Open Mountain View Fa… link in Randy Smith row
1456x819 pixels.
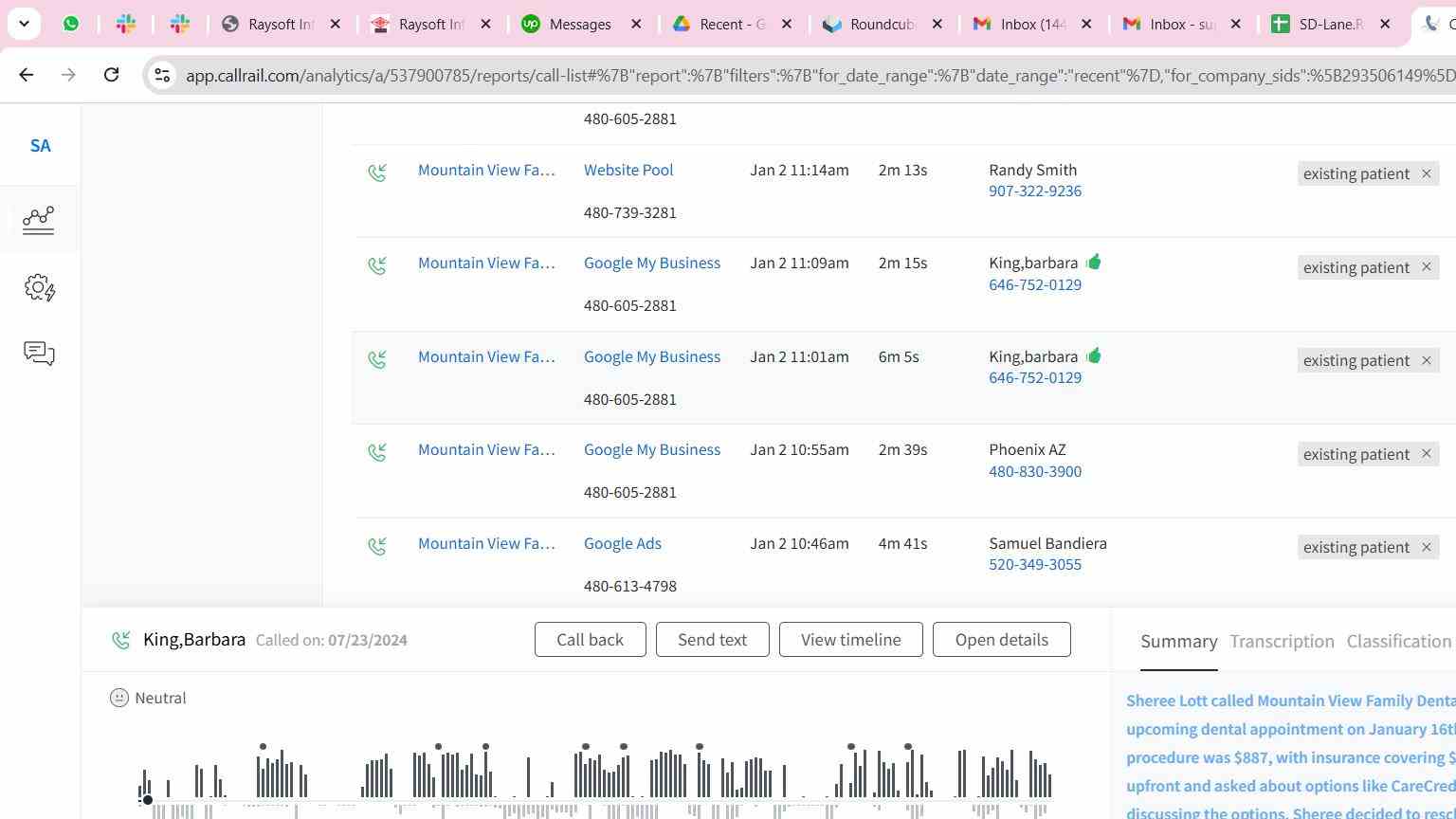click(486, 170)
